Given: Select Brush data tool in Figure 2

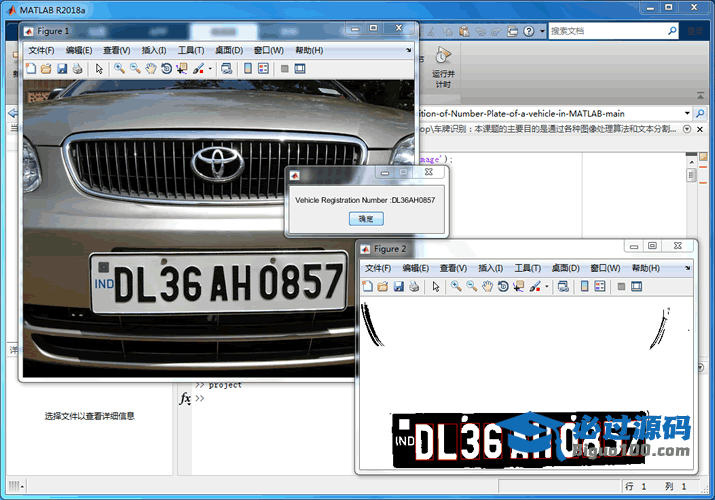Looking at the screenshot, I should (x=534, y=286).
